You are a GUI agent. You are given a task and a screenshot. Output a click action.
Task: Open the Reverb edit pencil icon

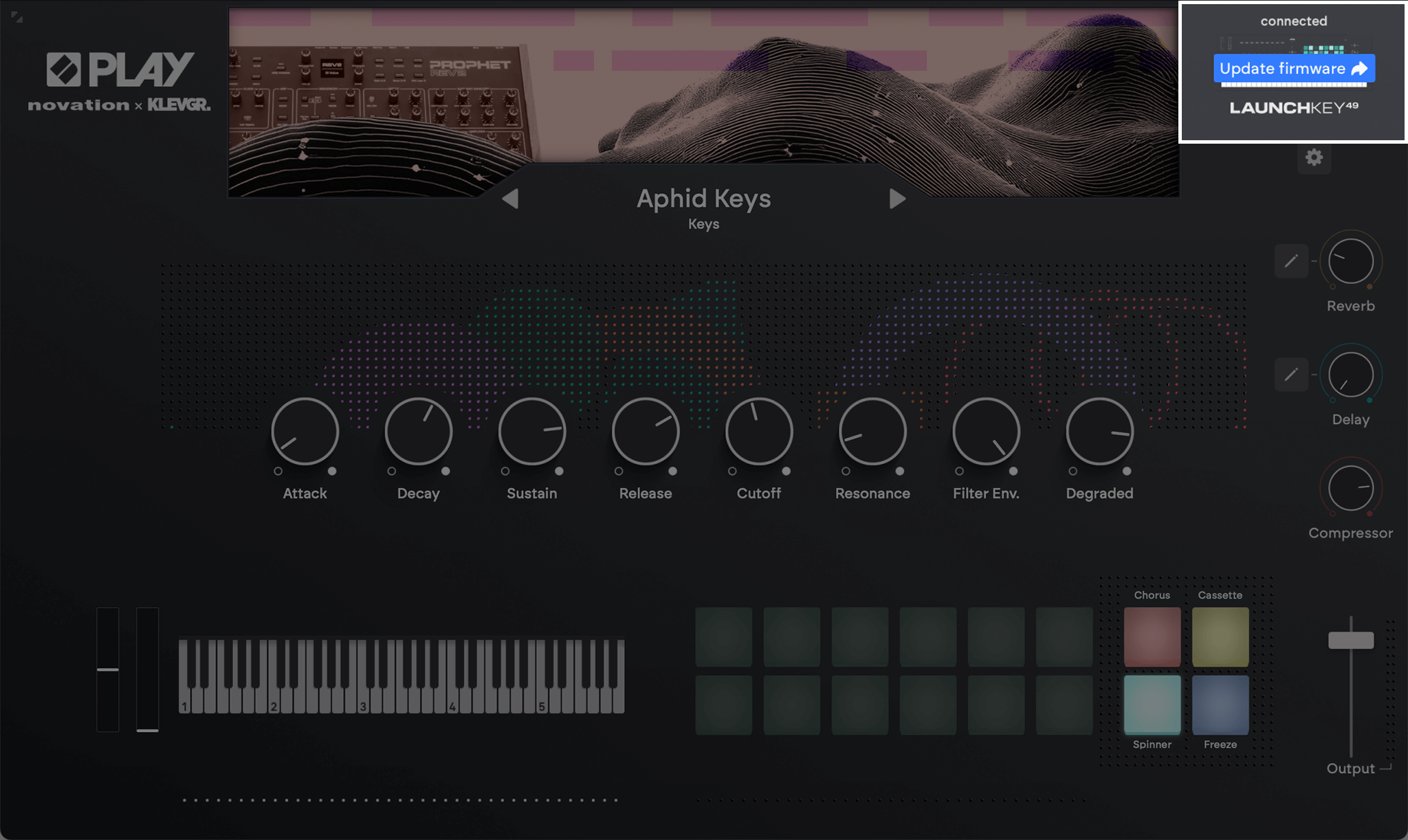tap(1291, 261)
